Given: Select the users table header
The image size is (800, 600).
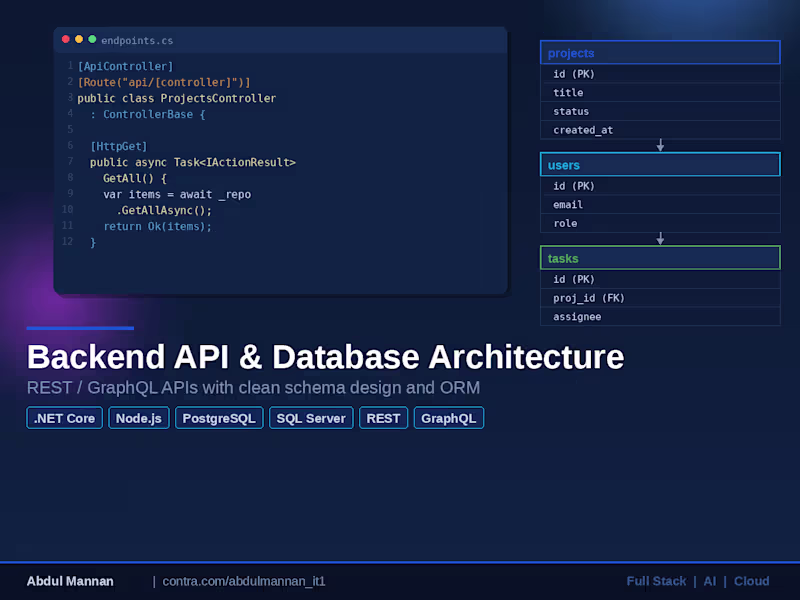Looking at the screenshot, I should (x=660, y=164).
